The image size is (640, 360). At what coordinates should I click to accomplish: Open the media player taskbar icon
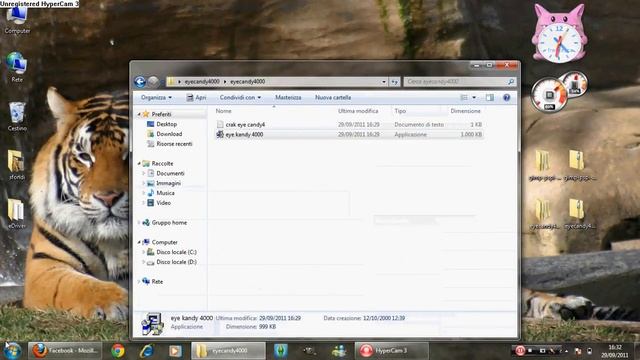[x=175, y=351]
